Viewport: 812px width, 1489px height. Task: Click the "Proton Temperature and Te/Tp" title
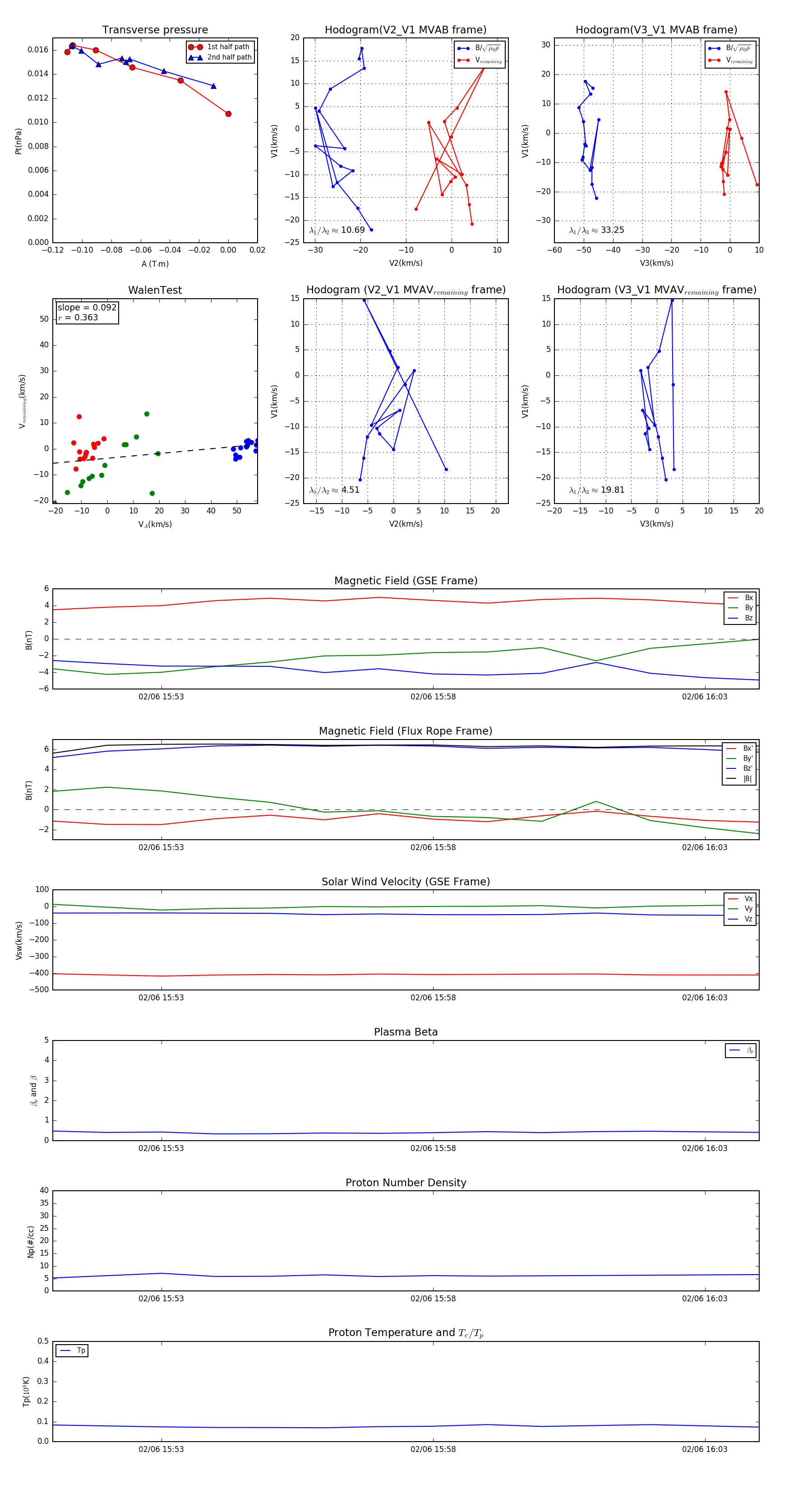406,1333
